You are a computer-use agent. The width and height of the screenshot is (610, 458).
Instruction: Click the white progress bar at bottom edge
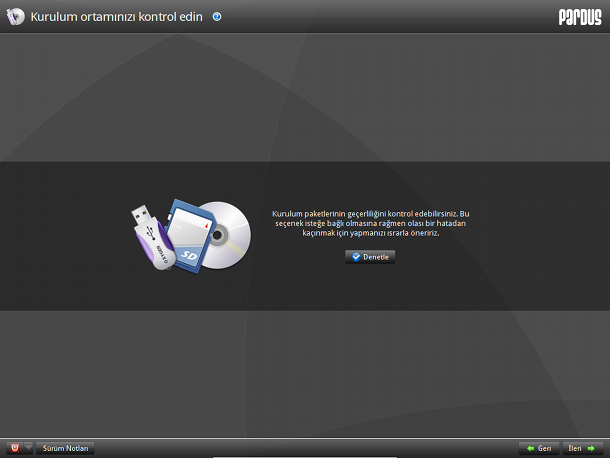click(x=305, y=457)
